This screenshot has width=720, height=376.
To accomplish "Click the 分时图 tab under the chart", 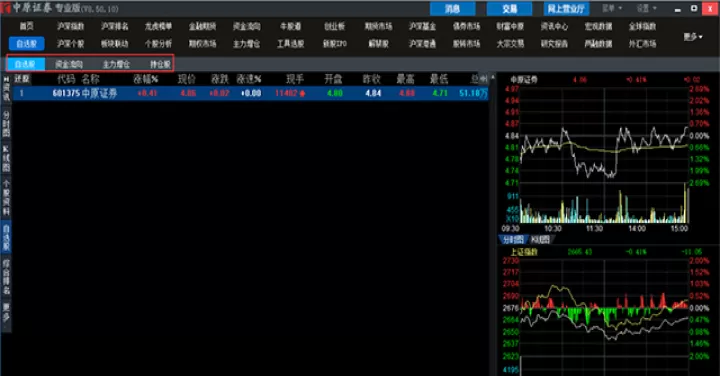I will click(x=512, y=239).
